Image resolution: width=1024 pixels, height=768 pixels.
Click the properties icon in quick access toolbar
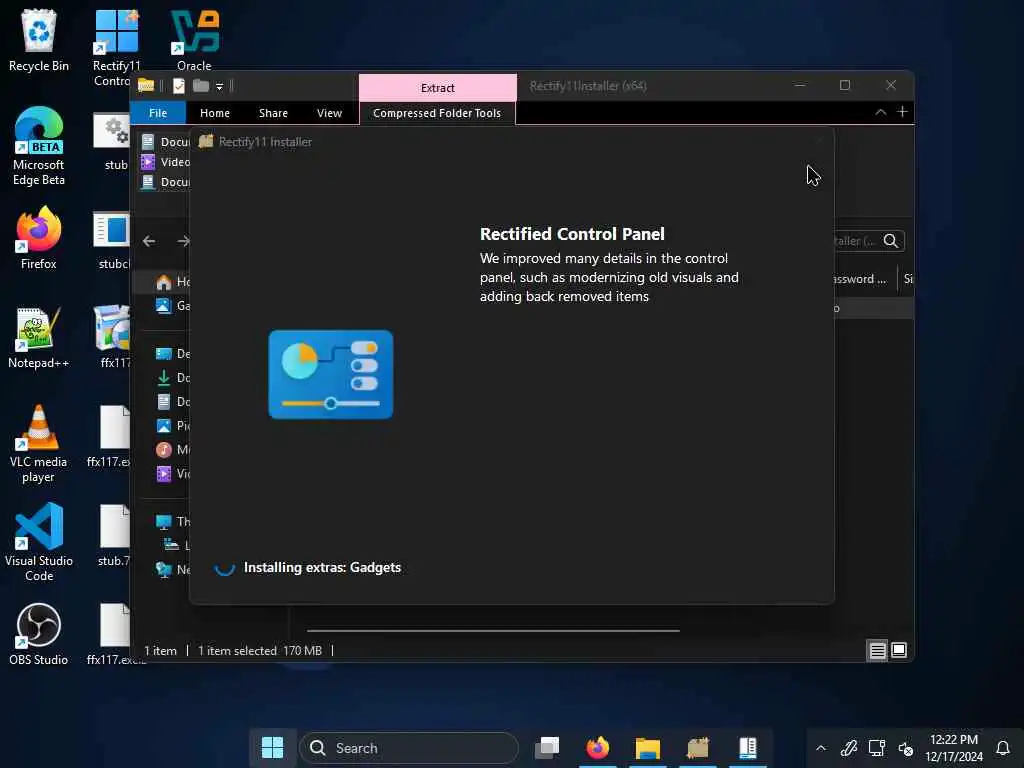[x=179, y=86]
